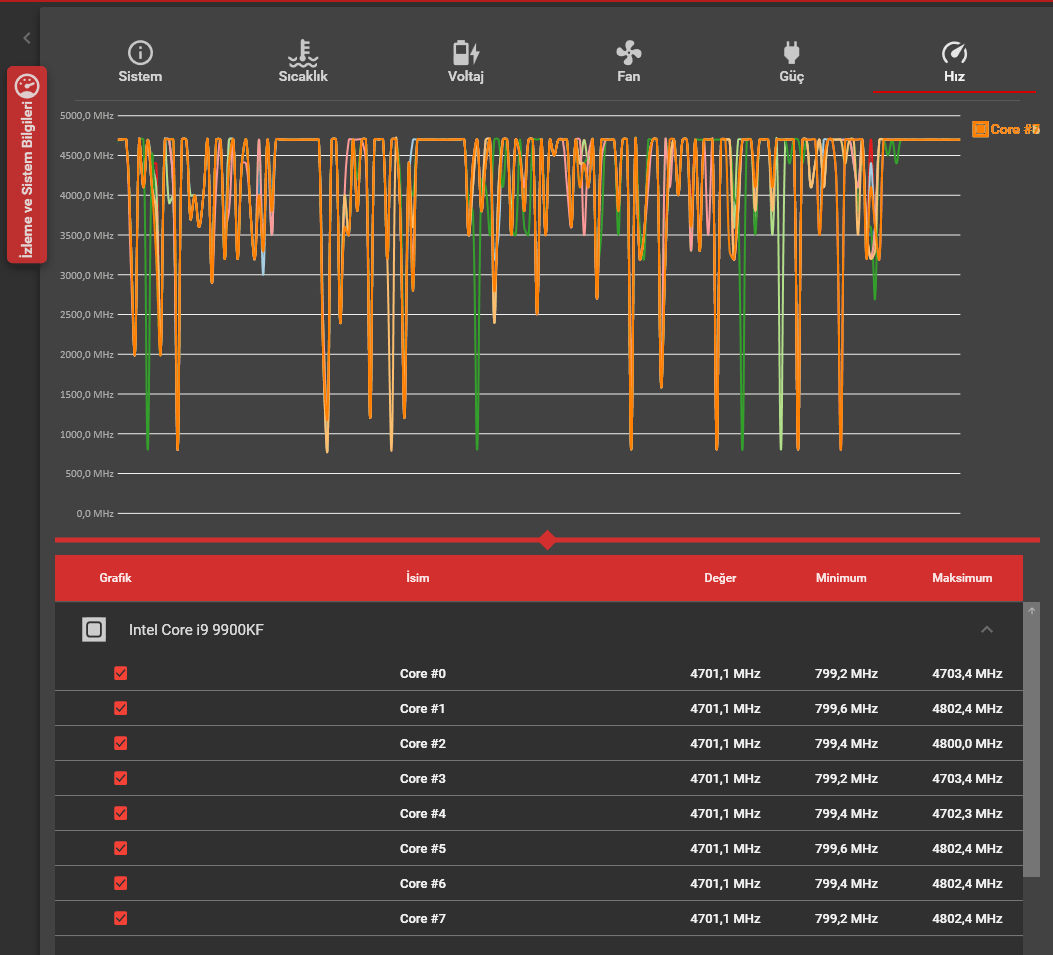This screenshot has height=955, width=1053.
Task: Select the Core #7 row name
Action: [422, 918]
